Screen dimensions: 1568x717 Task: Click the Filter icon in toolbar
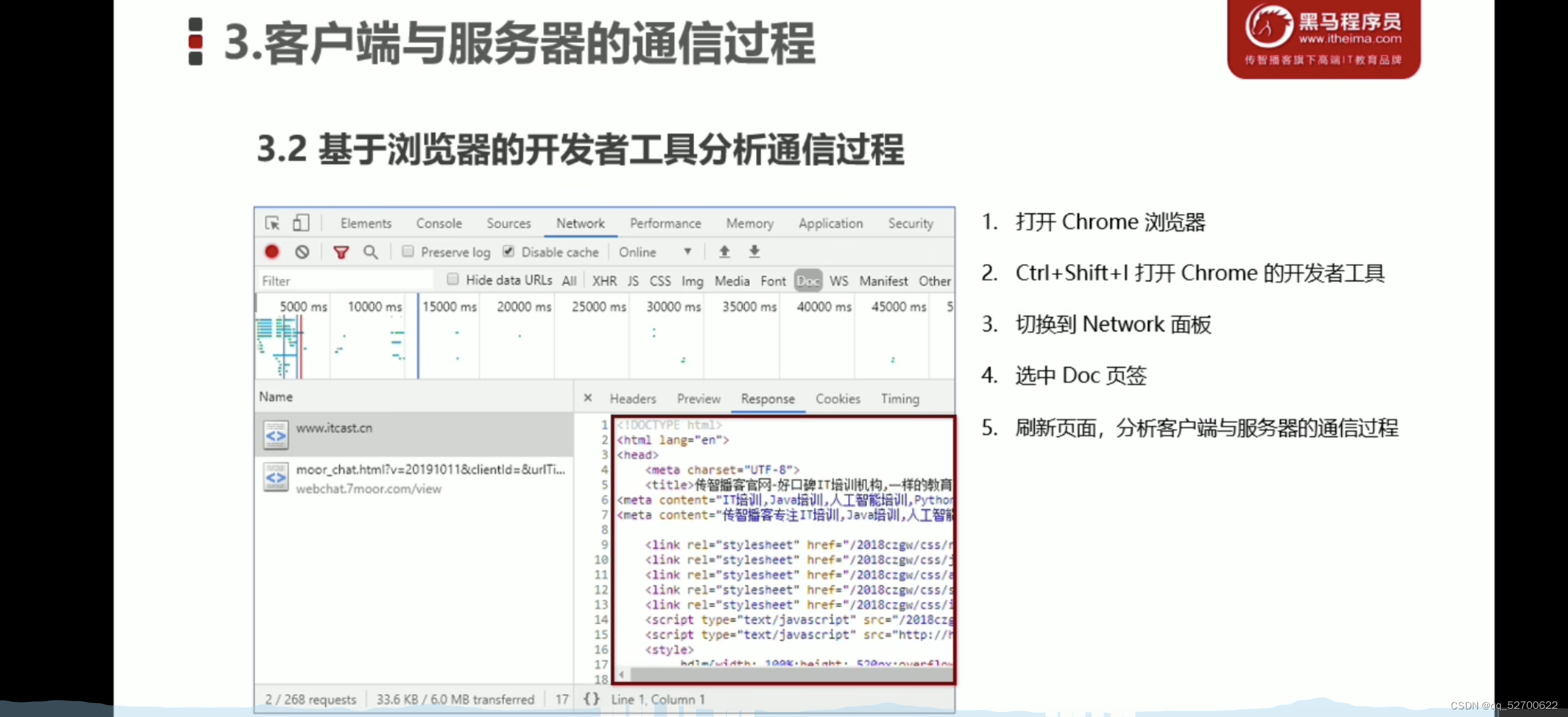click(x=339, y=251)
